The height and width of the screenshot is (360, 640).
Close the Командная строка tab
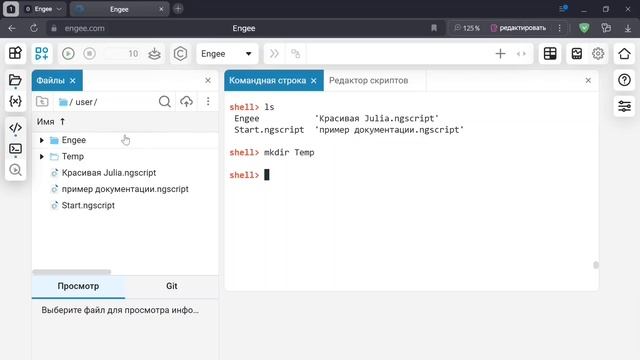pyautogui.click(x=313, y=81)
